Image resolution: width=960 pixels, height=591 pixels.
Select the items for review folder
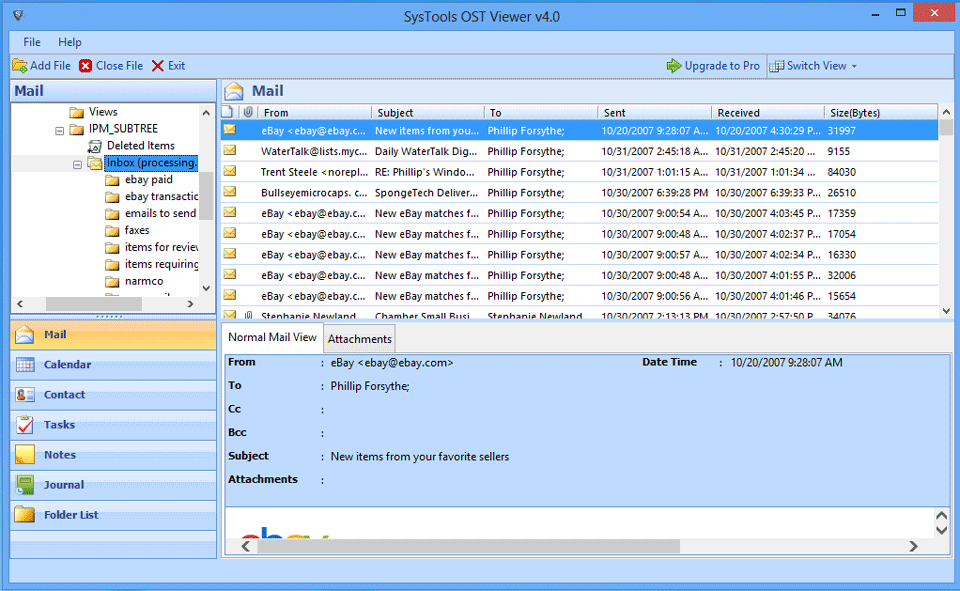pos(162,247)
